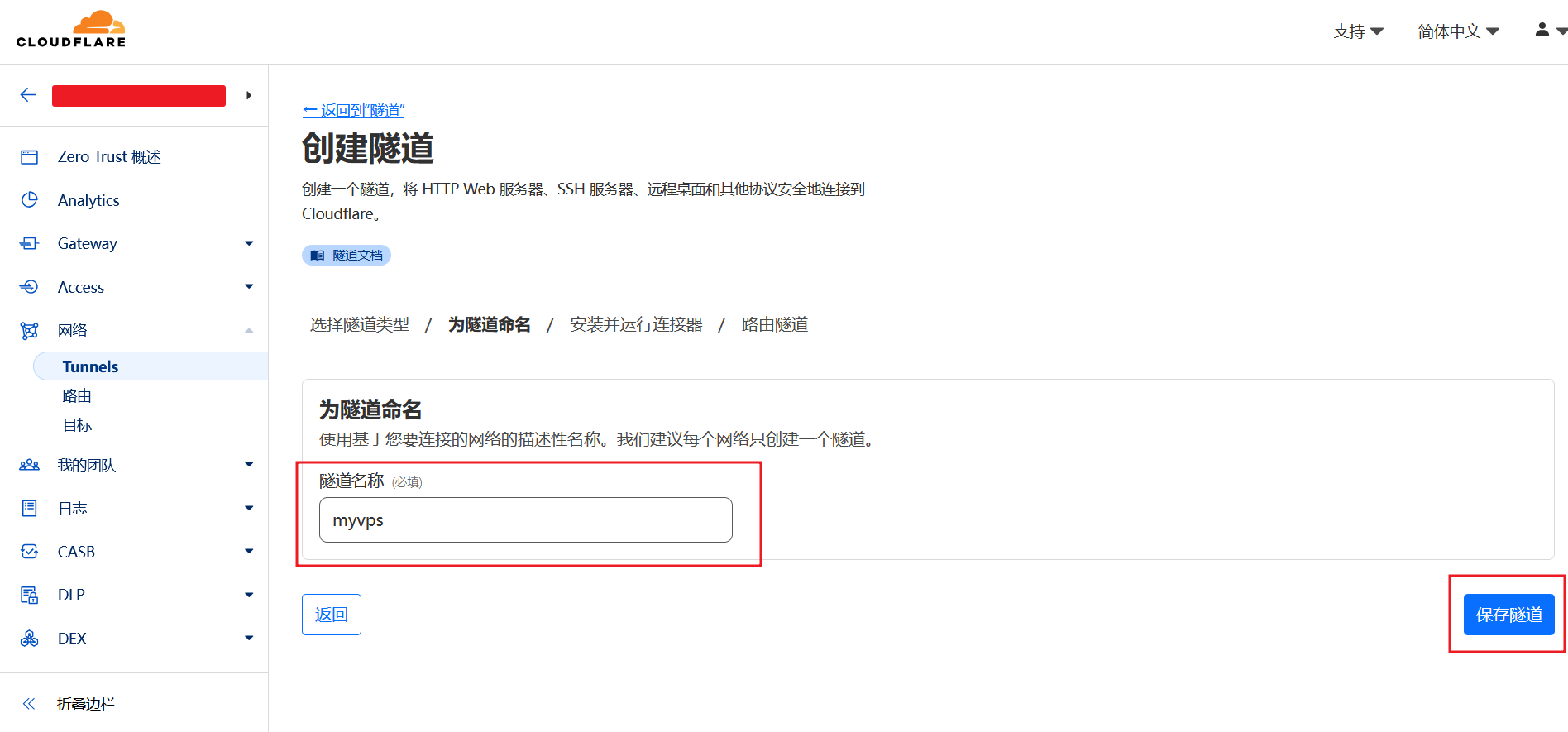The height and width of the screenshot is (732, 1568).
Task: Expand the Gateway menu arrow
Action: 249,243
